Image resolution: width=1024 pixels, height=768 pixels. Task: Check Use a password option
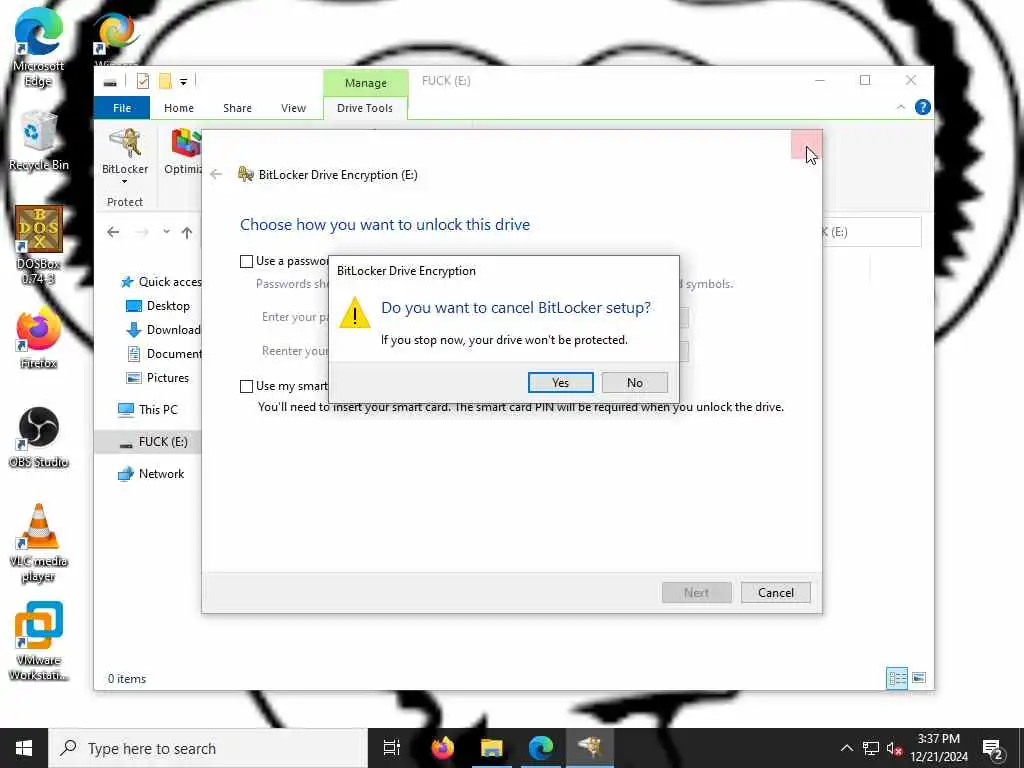pyautogui.click(x=246, y=261)
